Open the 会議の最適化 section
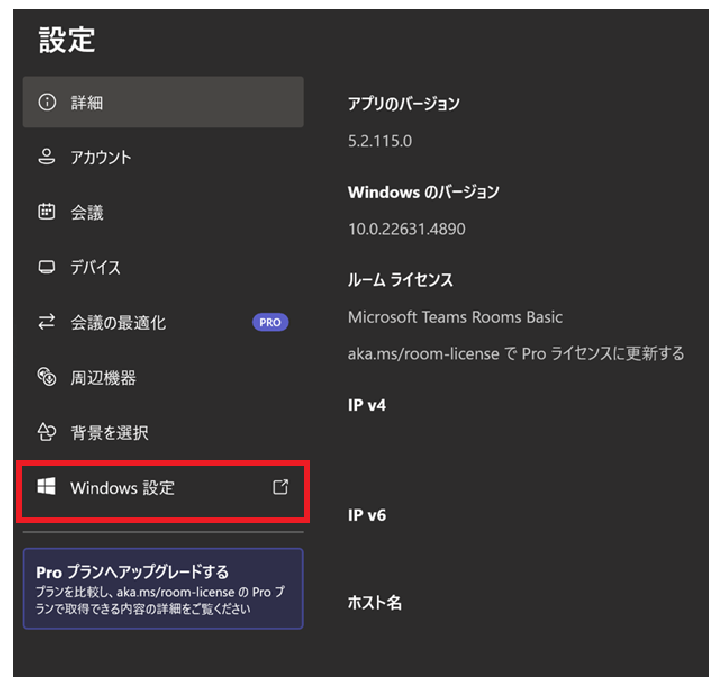Screen dimensions: 709x679 (x=163, y=322)
